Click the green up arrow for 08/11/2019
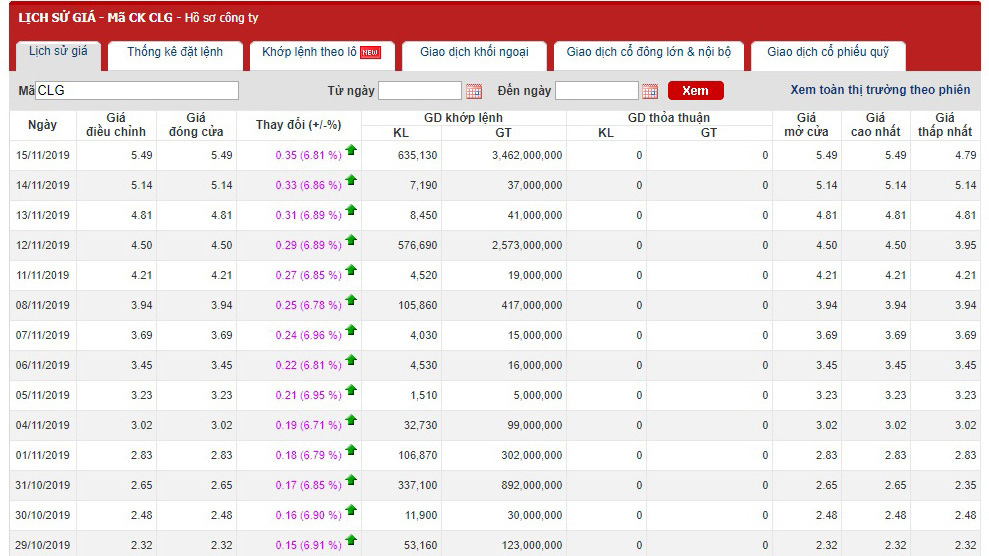The height and width of the screenshot is (556, 989). coord(351,302)
